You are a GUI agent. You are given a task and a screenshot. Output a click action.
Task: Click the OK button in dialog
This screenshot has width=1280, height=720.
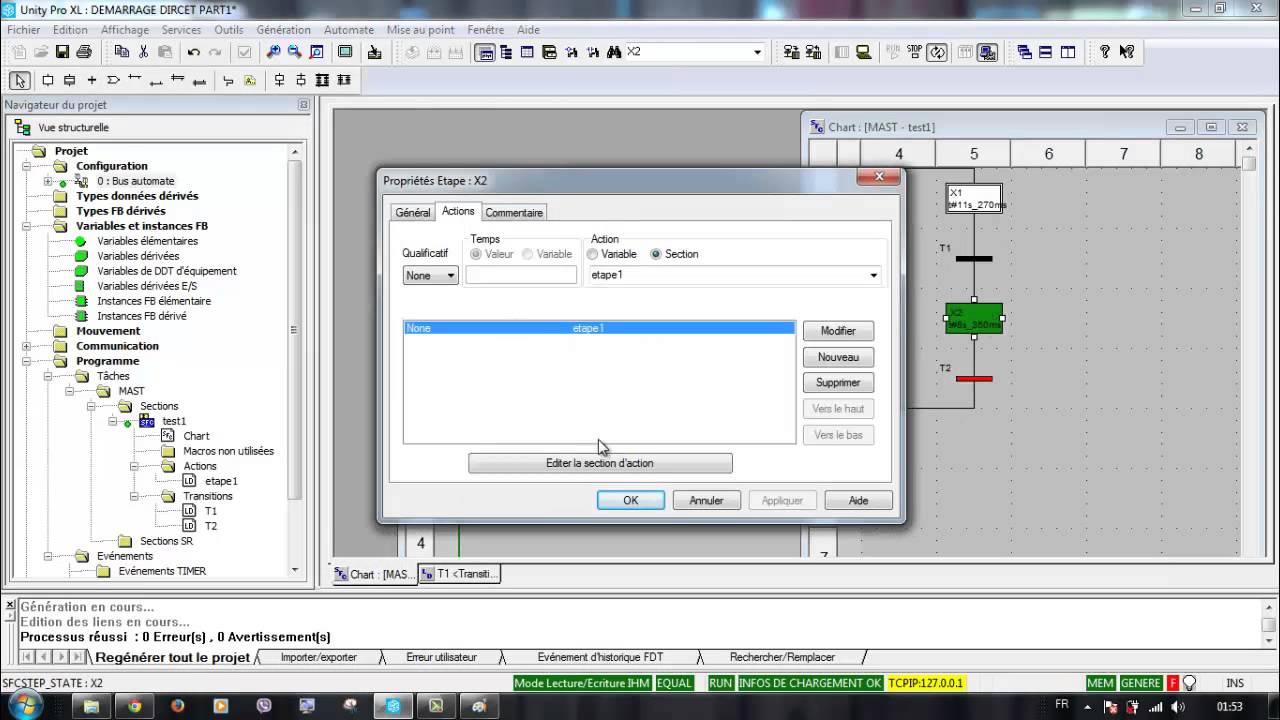pyautogui.click(x=631, y=500)
